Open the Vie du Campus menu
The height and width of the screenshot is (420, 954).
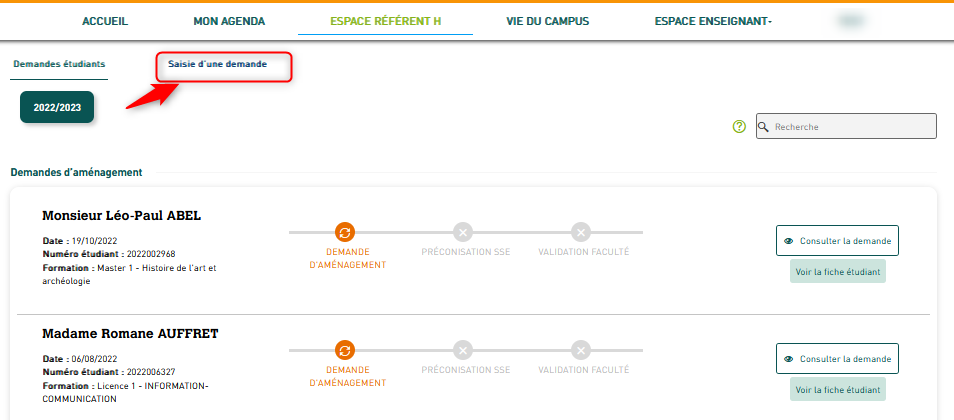click(x=547, y=20)
